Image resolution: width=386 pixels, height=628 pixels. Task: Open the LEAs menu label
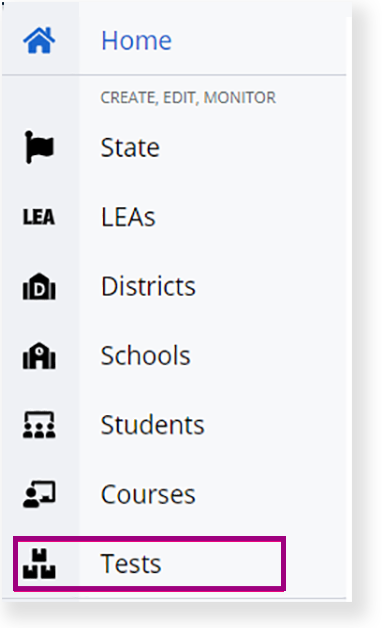coord(128,217)
